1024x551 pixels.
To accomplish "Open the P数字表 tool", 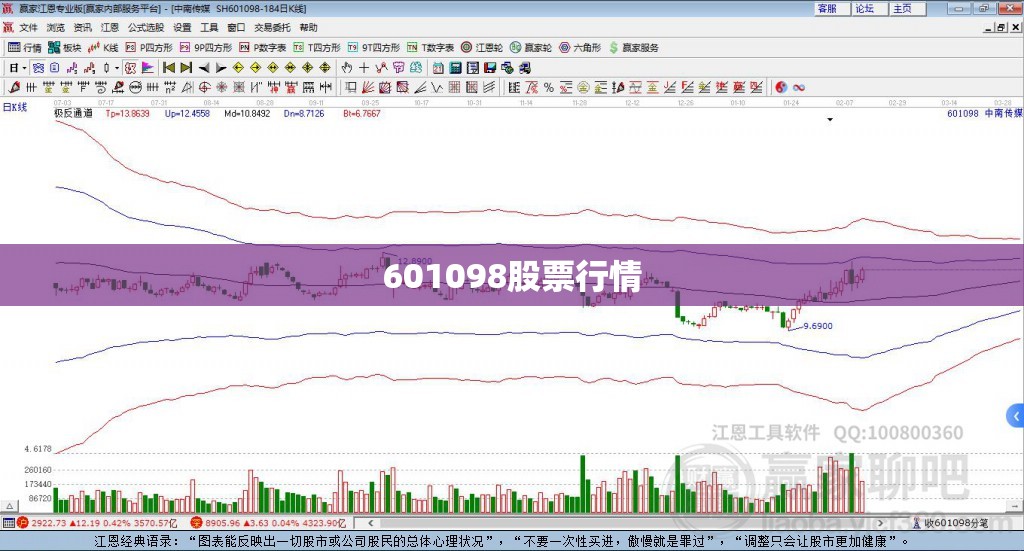I will [263, 48].
